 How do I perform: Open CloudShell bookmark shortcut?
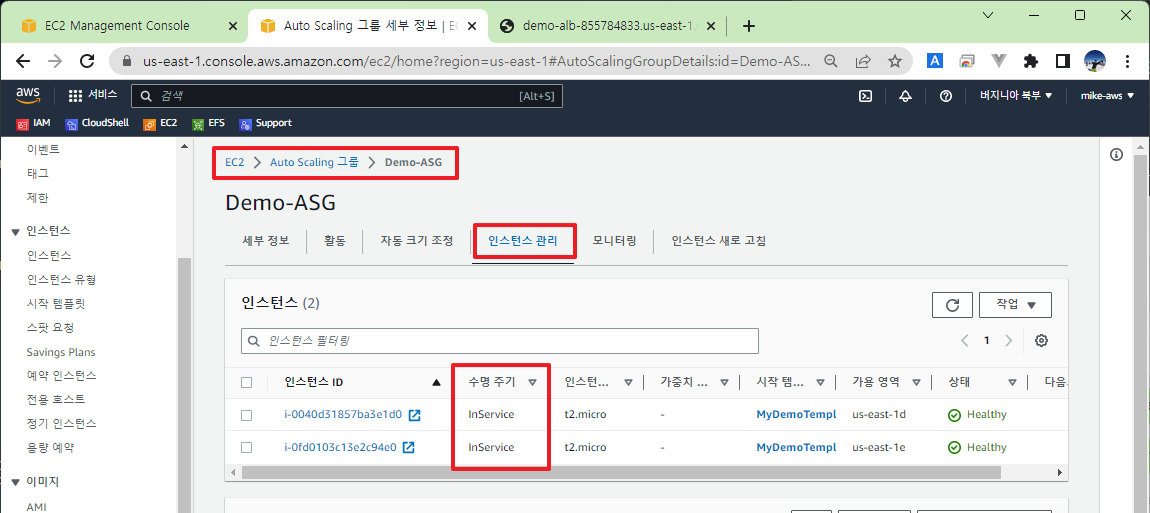coord(97,123)
